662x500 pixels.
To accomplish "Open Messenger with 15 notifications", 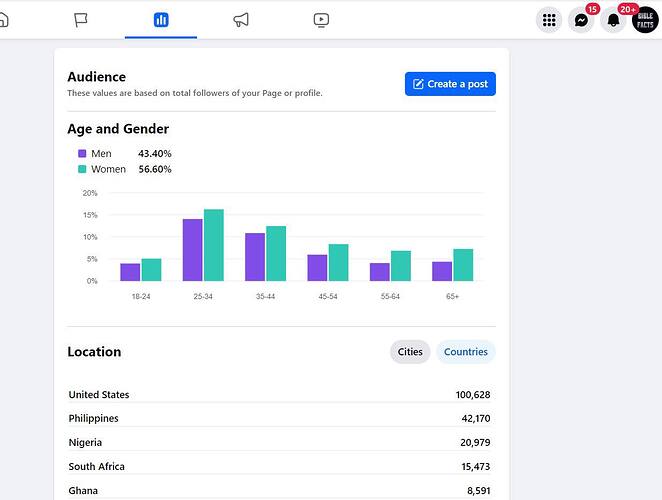I will point(581,20).
